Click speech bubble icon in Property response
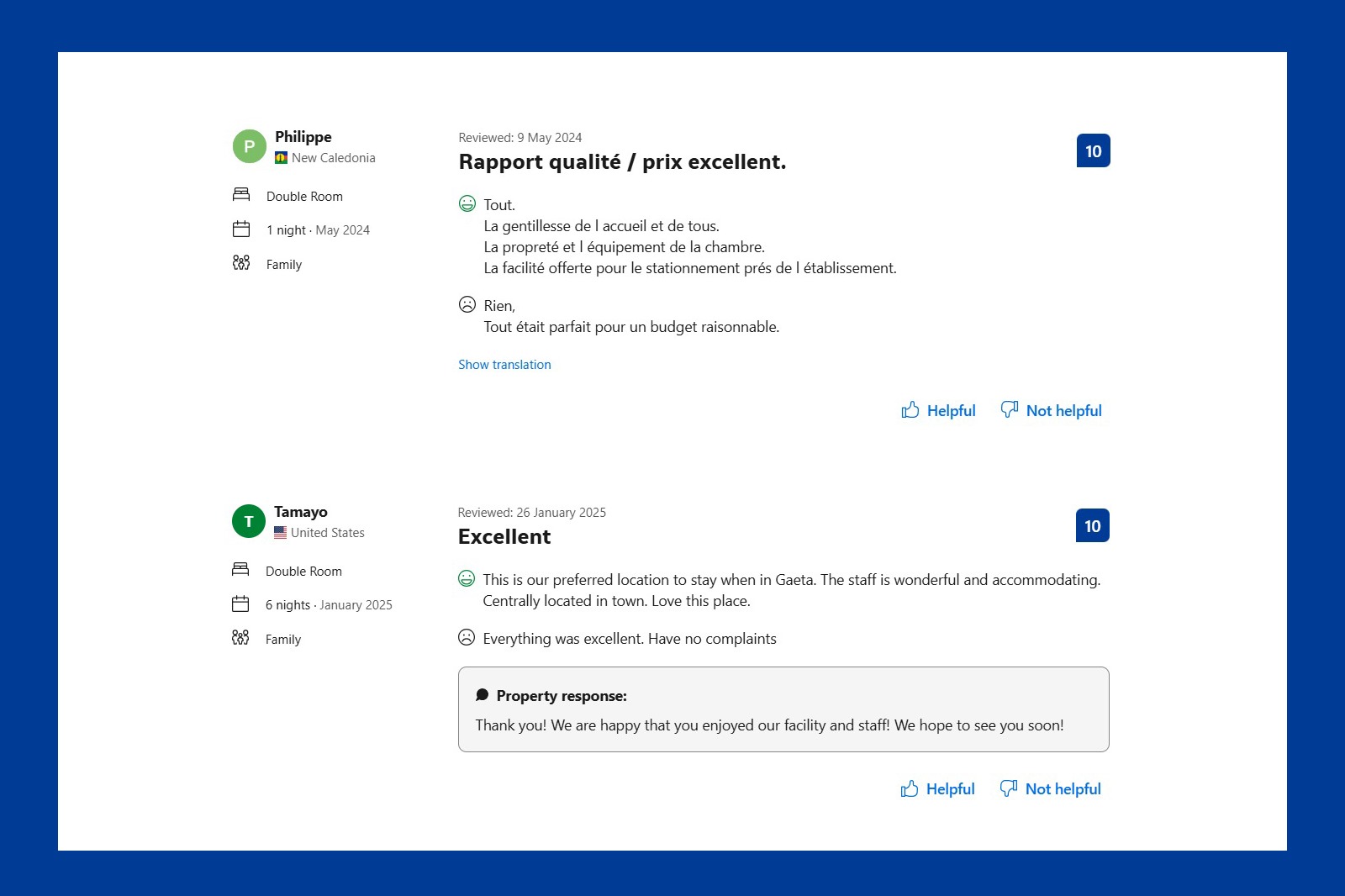The height and width of the screenshot is (896, 1345). point(482,695)
